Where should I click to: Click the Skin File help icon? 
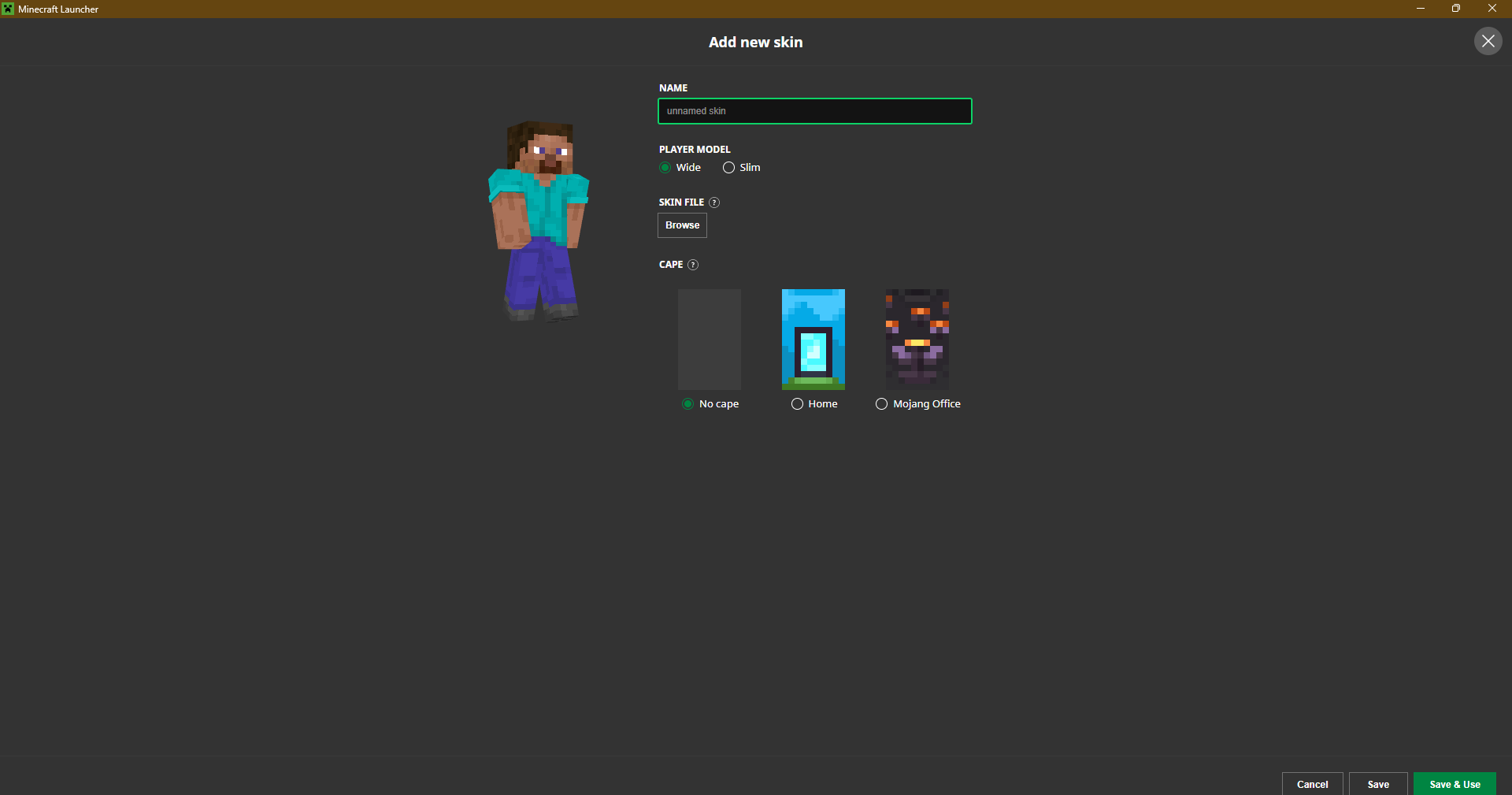tap(714, 202)
